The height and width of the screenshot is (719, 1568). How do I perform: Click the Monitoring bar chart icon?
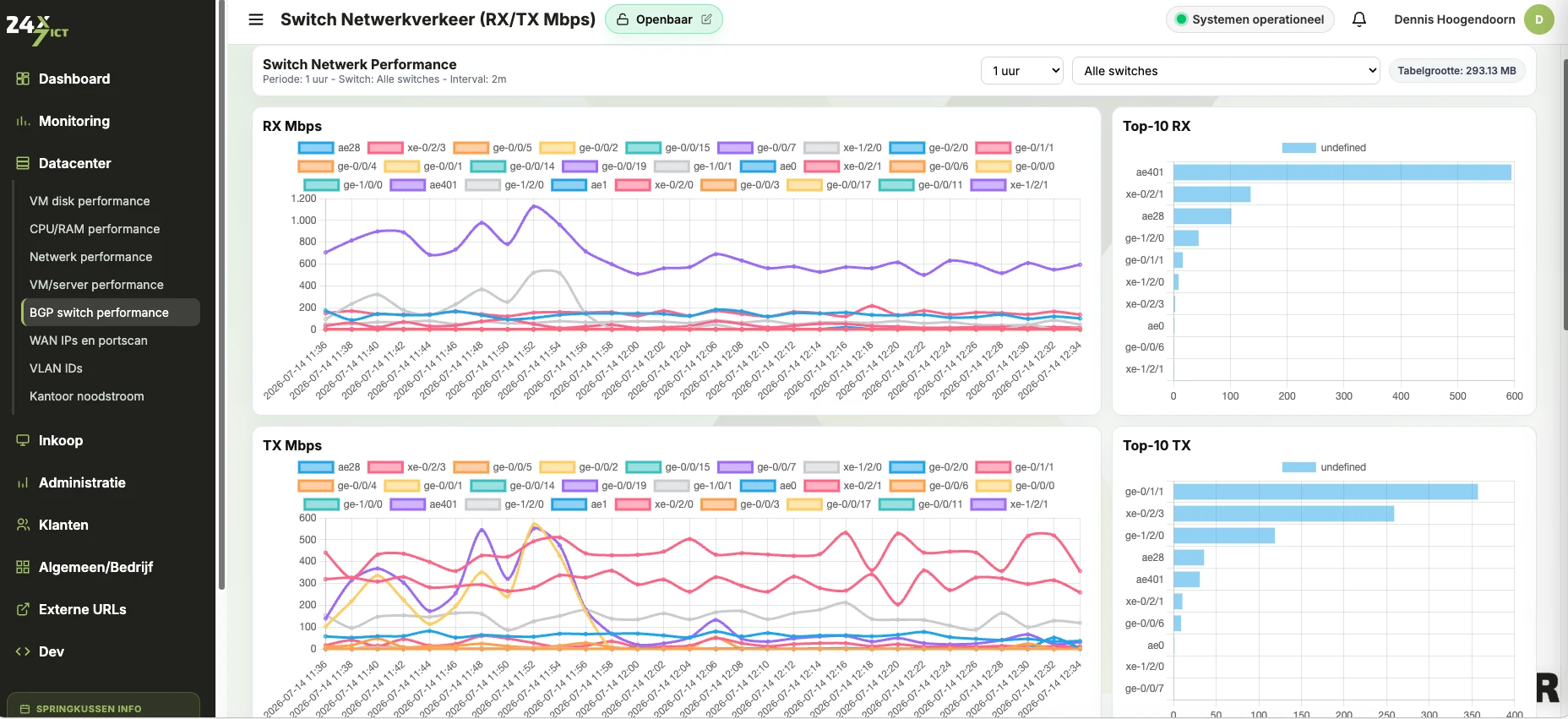pyautogui.click(x=23, y=121)
